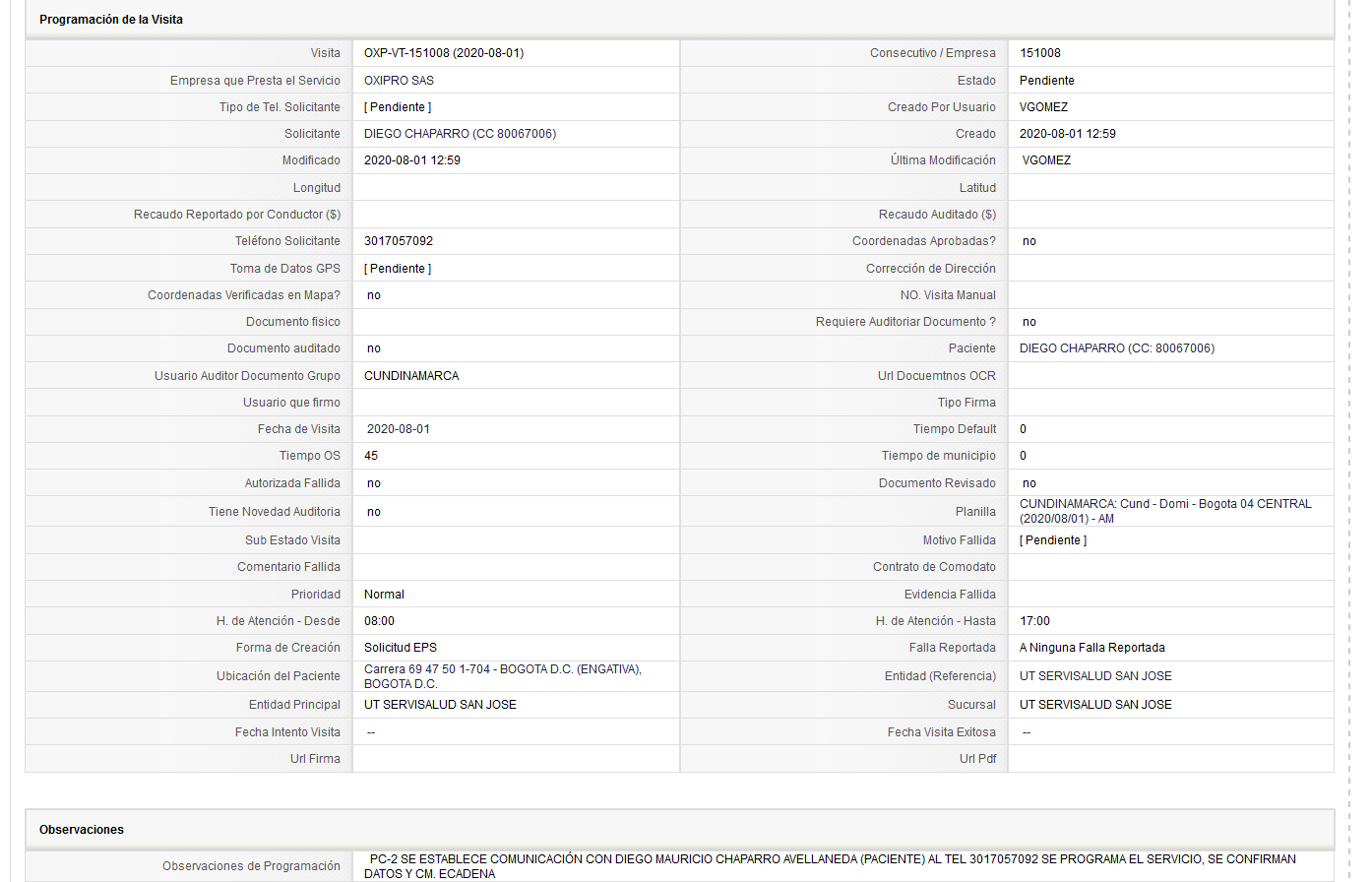Click the Tiempo OS value 45

[x=371, y=456]
